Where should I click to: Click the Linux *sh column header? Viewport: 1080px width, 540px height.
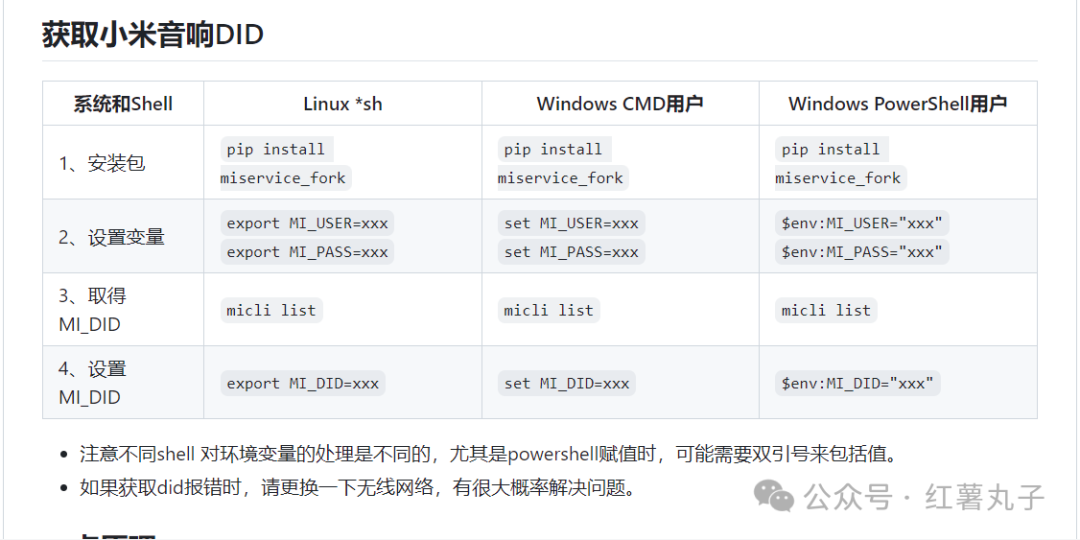(x=343, y=104)
